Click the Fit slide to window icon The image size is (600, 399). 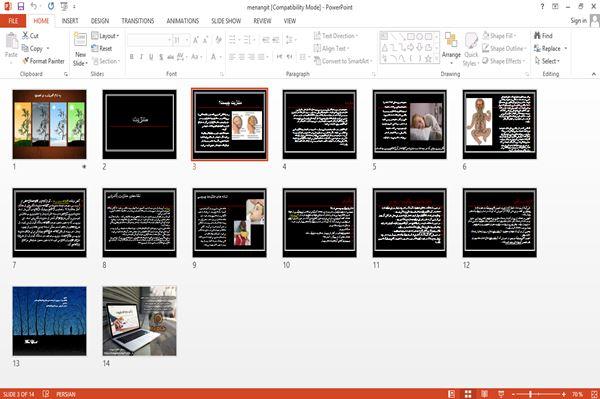594,394
